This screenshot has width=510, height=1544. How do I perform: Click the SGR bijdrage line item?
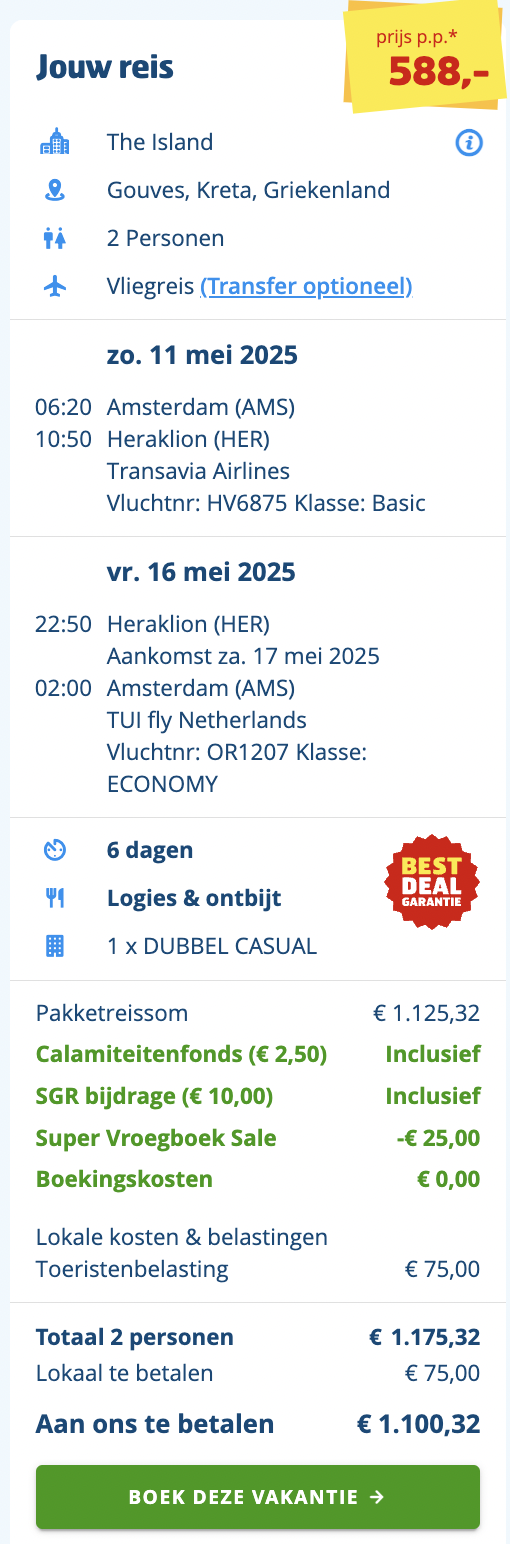258,1096
